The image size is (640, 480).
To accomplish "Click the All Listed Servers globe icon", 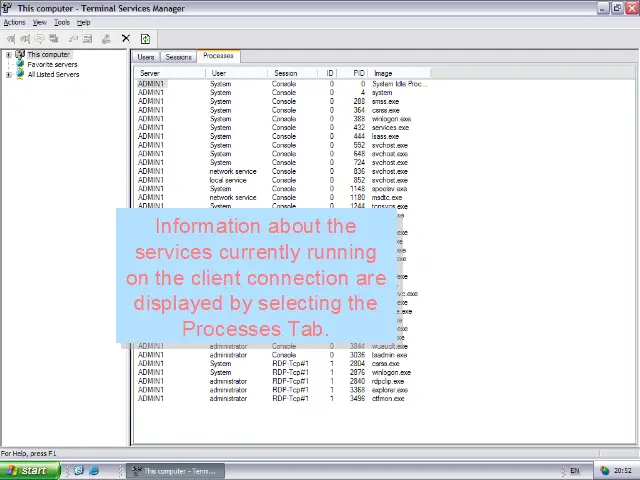I will pyautogui.click(x=20, y=74).
